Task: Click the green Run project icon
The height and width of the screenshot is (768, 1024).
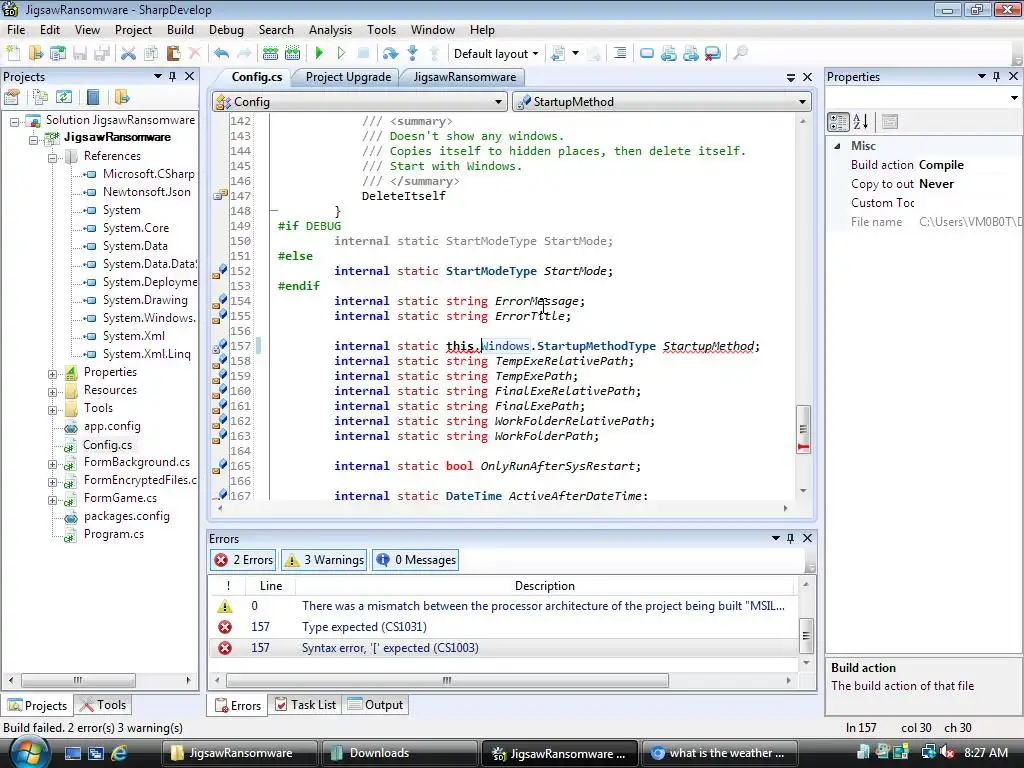Action: pyautogui.click(x=319, y=53)
